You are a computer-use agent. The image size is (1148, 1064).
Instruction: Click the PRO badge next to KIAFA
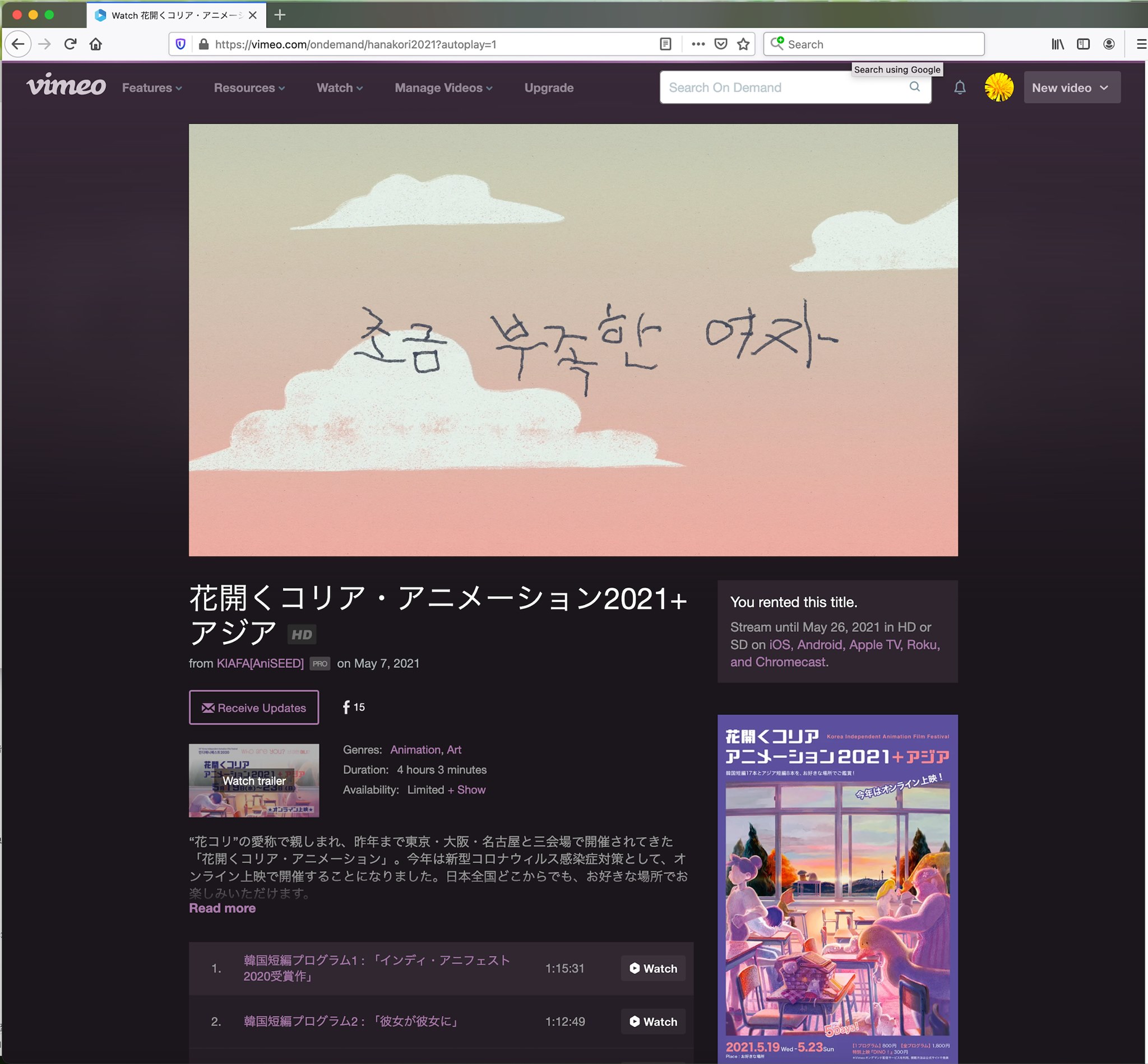tap(320, 664)
